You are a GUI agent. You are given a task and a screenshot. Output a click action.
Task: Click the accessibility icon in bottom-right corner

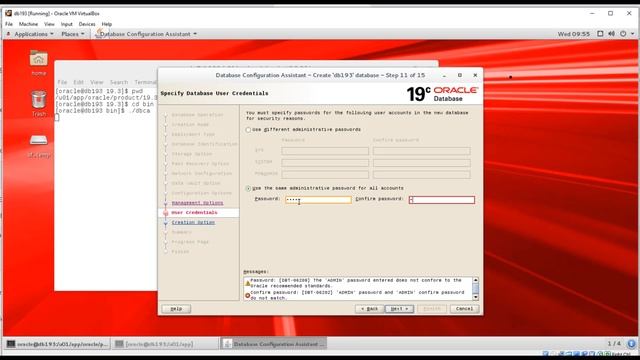631,344
